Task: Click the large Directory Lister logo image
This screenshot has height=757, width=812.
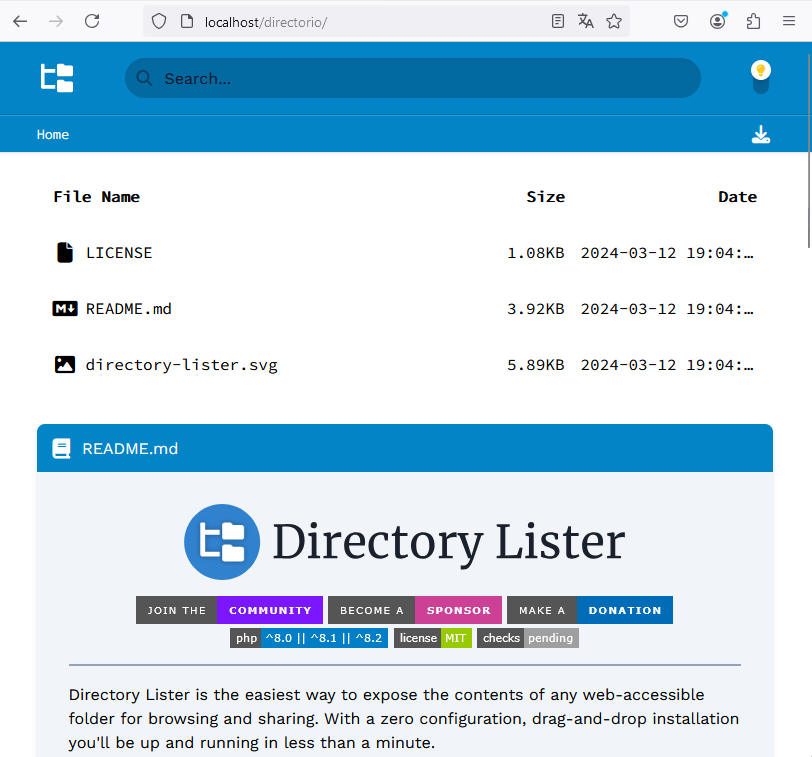Action: tap(405, 542)
